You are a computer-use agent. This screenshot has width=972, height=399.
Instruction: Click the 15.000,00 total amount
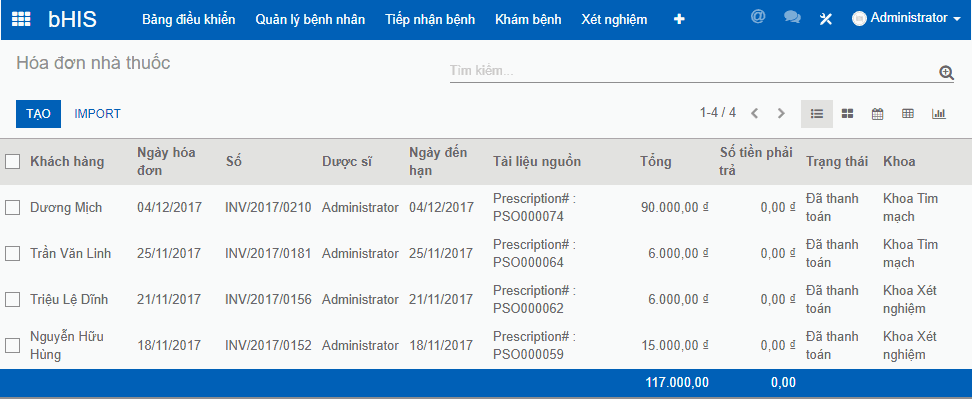pyautogui.click(x=675, y=346)
